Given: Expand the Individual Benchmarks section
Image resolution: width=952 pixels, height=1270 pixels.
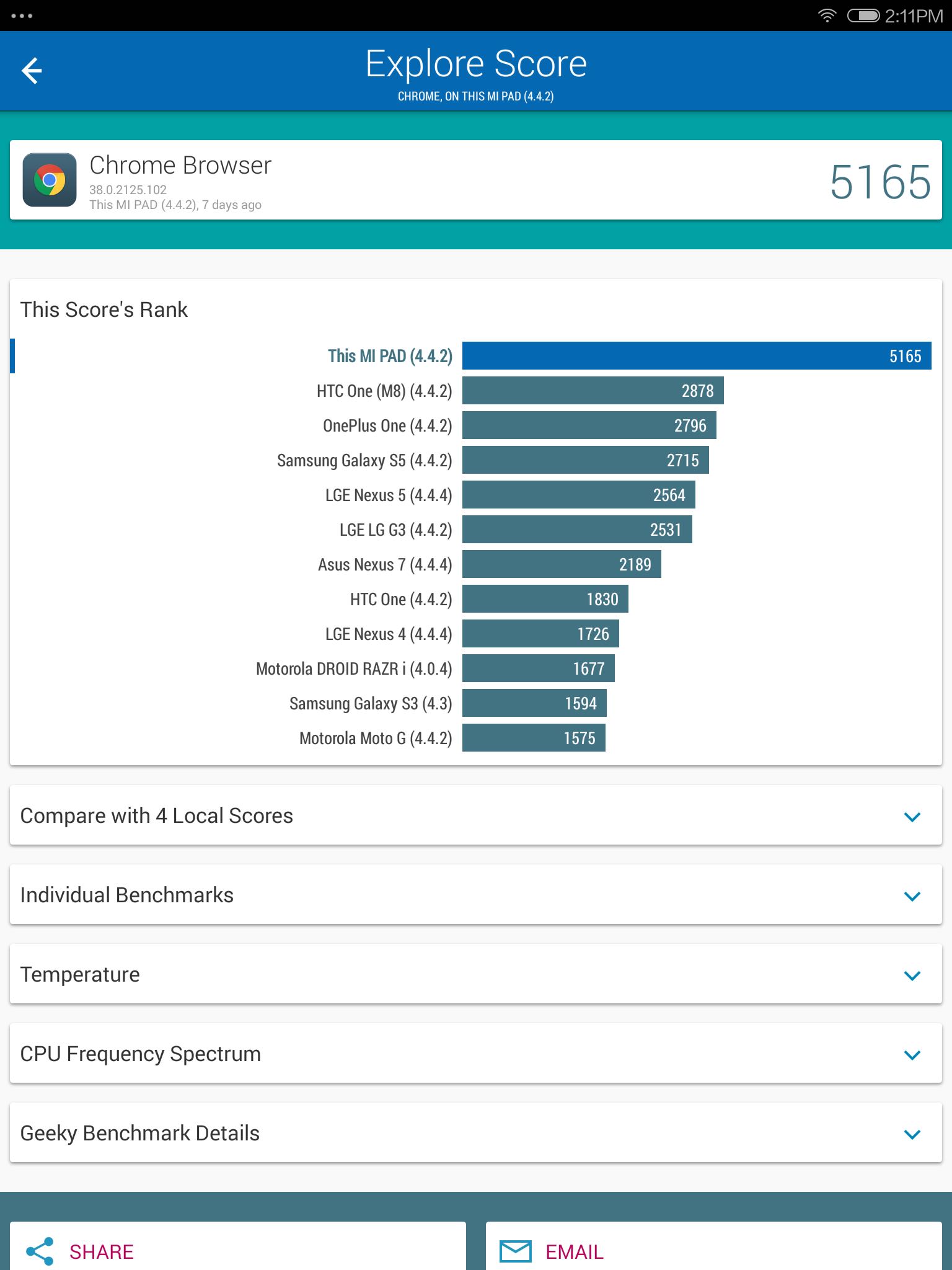Looking at the screenshot, I should [476, 895].
